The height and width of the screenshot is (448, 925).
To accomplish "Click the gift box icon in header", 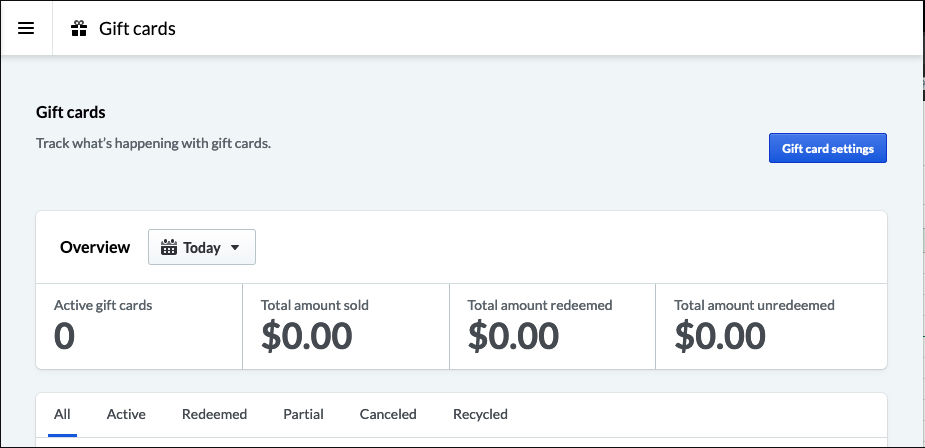I will pyautogui.click(x=79, y=28).
